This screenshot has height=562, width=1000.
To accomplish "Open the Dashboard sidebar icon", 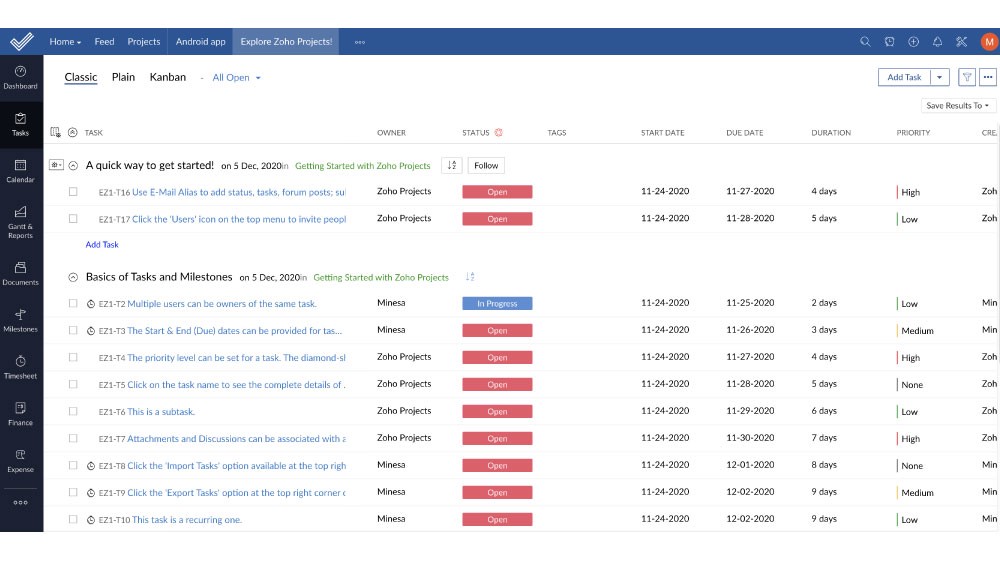I will pyautogui.click(x=20, y=77).
